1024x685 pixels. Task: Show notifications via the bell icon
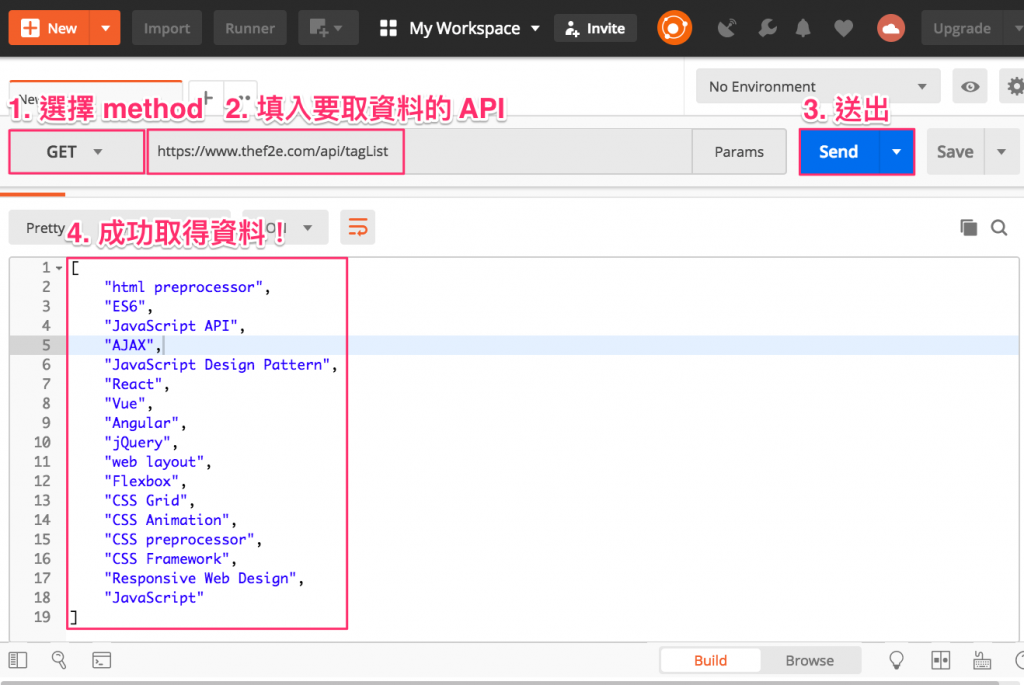point(803,28)
